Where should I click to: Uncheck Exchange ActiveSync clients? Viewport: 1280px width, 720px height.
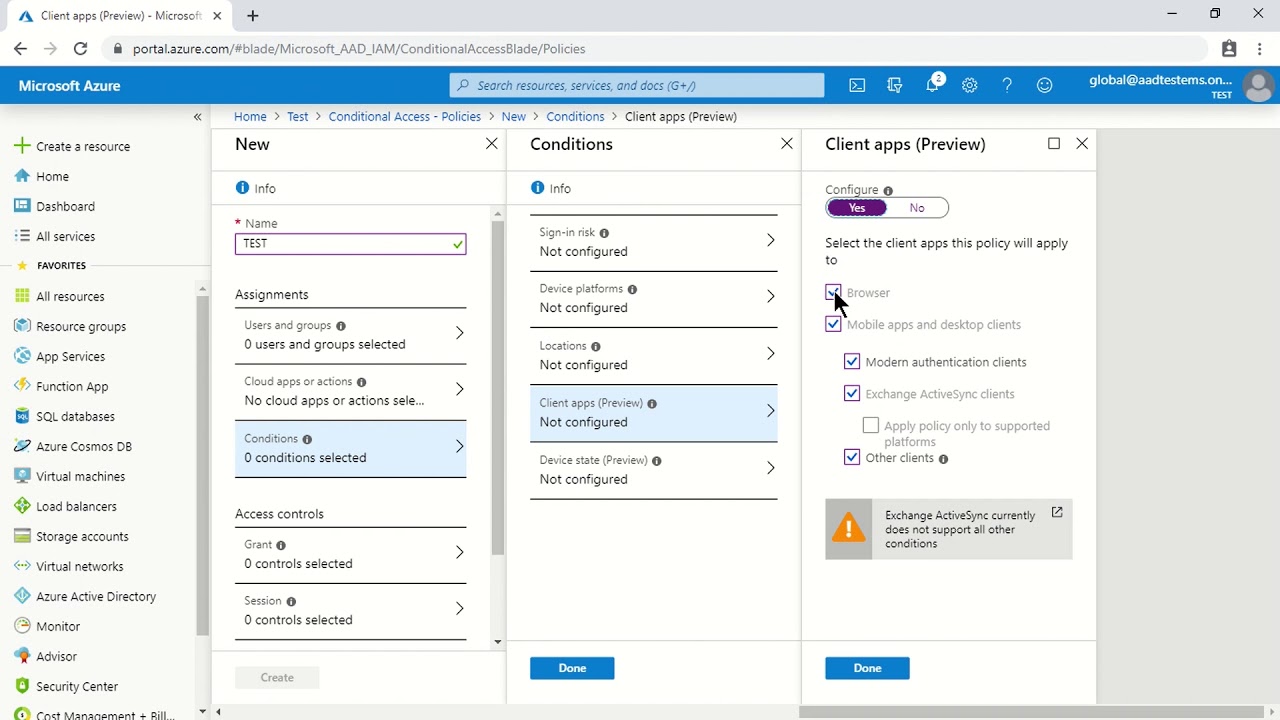click(x=852, y=394)
